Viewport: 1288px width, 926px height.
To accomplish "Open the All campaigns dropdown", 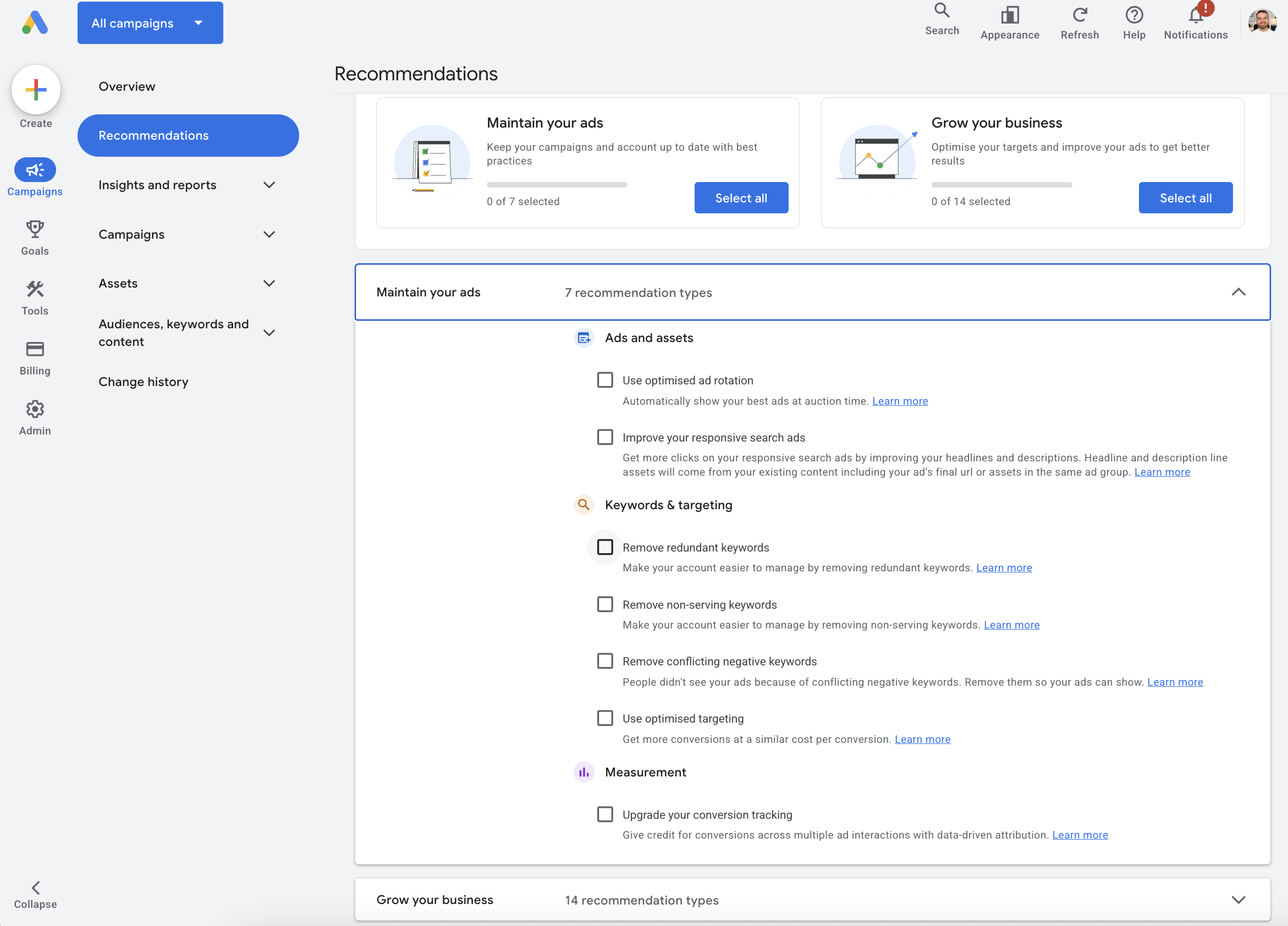I will tap(150, 23).
